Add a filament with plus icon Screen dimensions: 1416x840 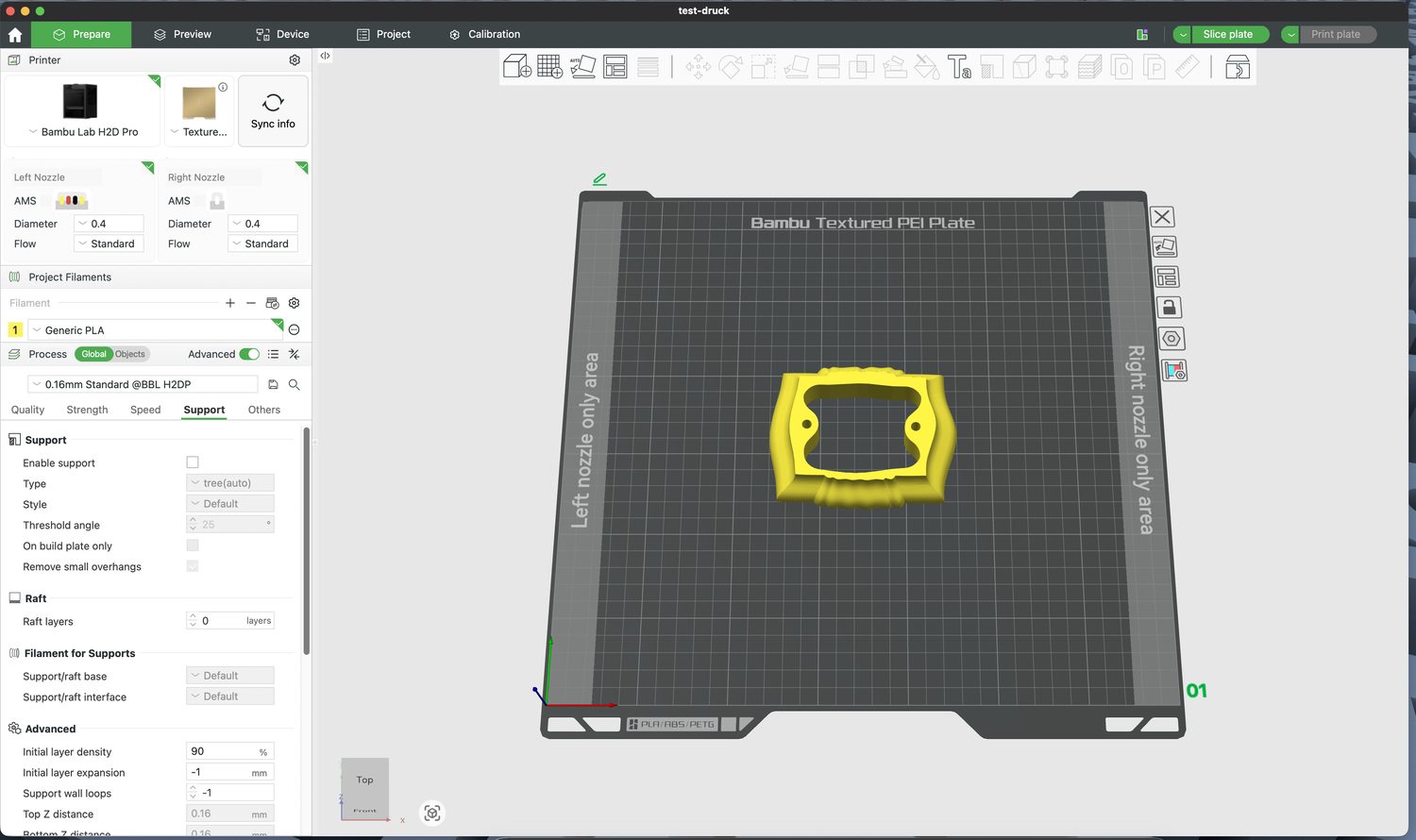(230, 303)
